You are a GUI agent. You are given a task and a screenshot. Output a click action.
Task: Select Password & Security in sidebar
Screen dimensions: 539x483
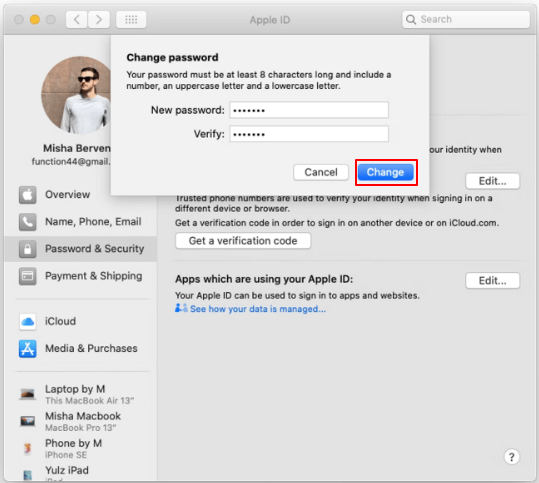[x=80, y=249]
